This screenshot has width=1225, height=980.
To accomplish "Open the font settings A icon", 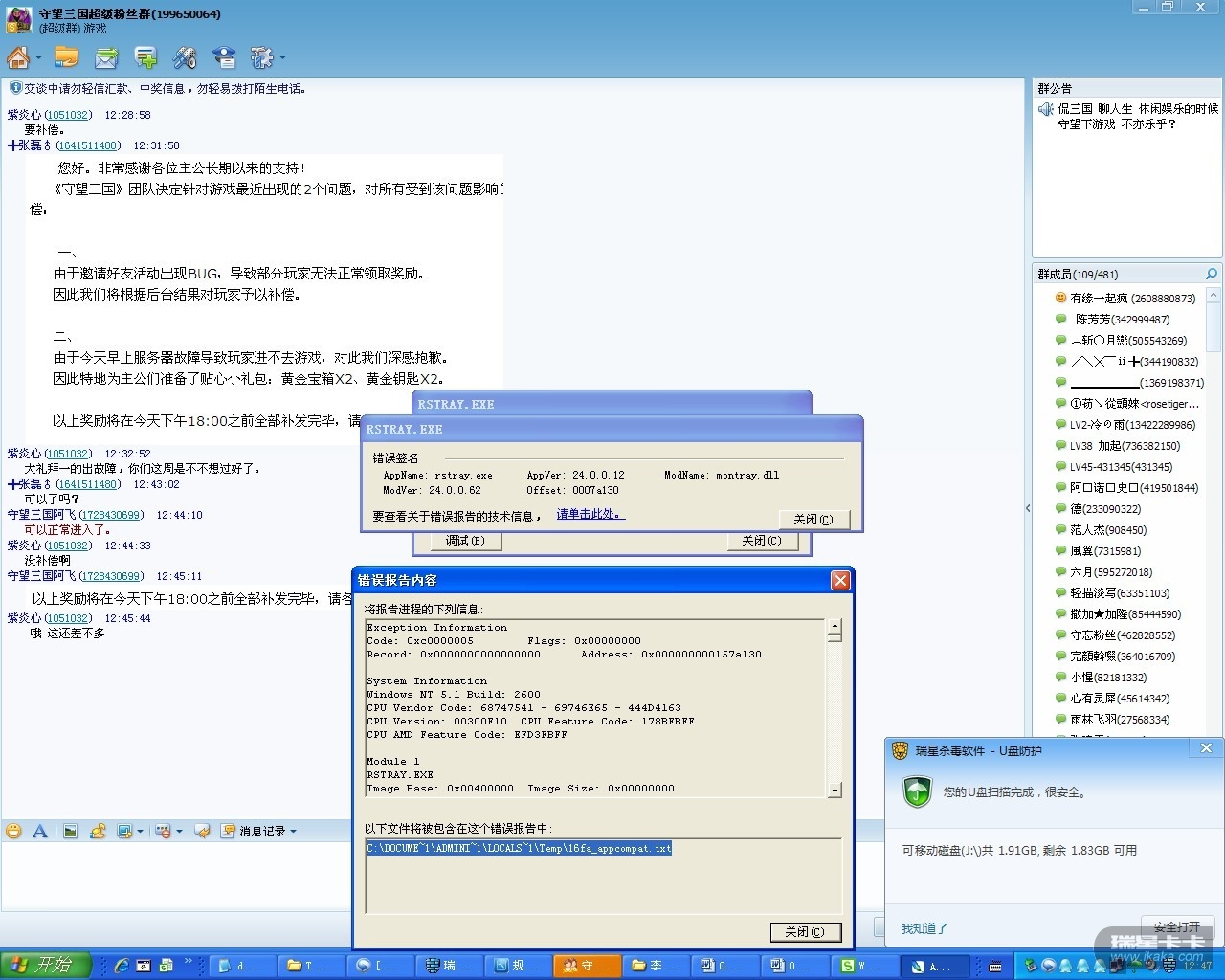I will 40,831.
